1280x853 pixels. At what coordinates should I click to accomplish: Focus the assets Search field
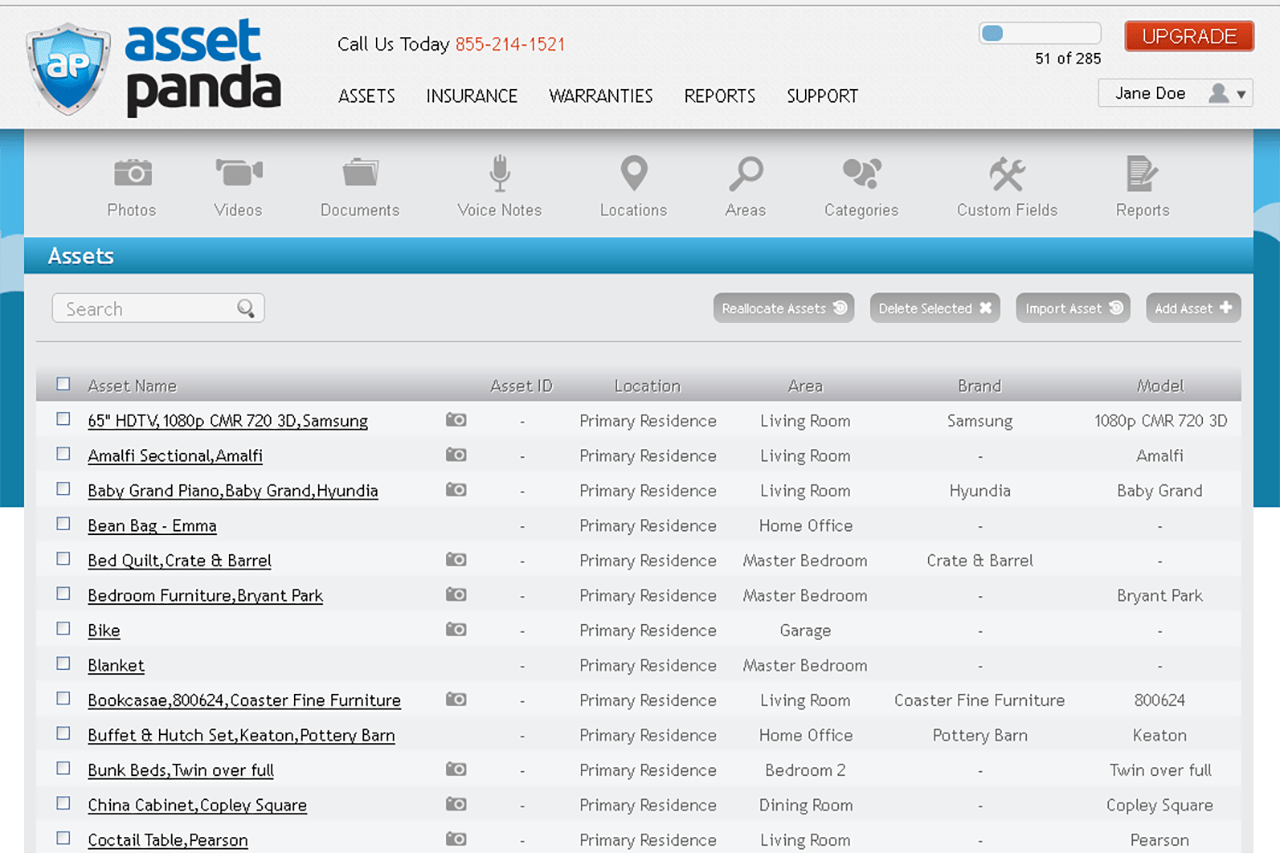[158, 308]
